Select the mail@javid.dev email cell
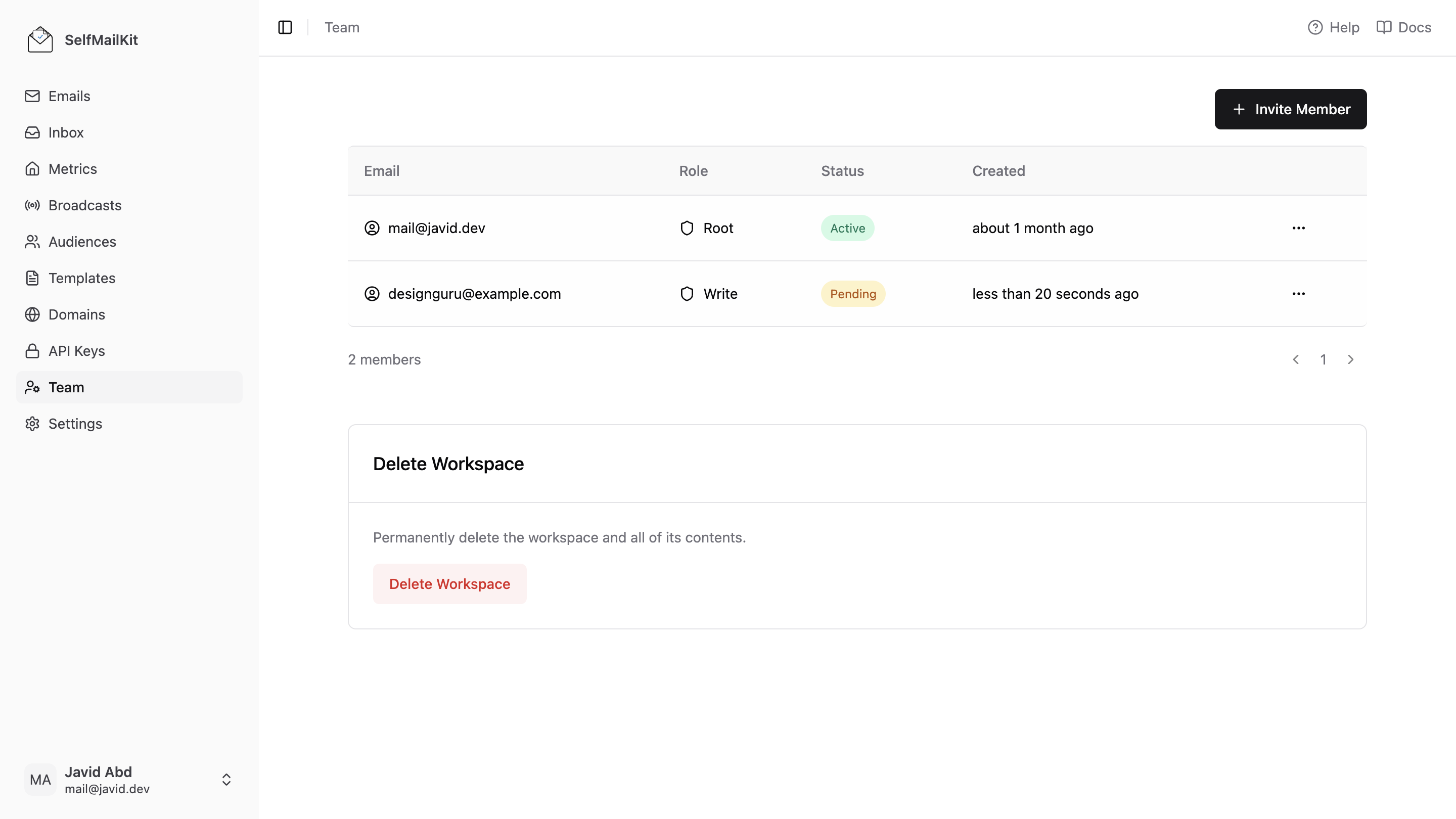This screenshot has height=819, width=1456. tap(436, 228)
